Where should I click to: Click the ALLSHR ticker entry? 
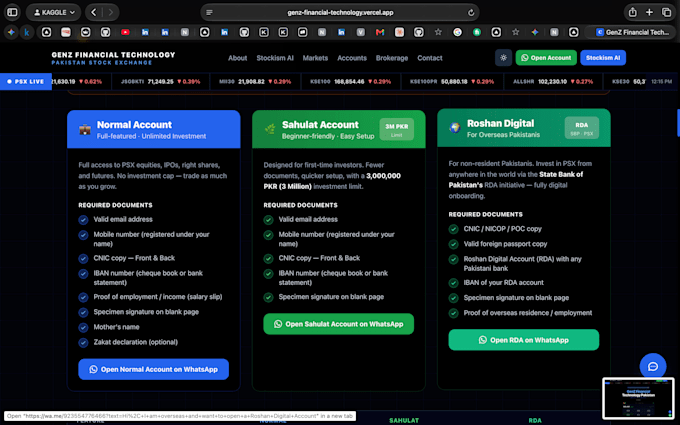pos(553,82)
